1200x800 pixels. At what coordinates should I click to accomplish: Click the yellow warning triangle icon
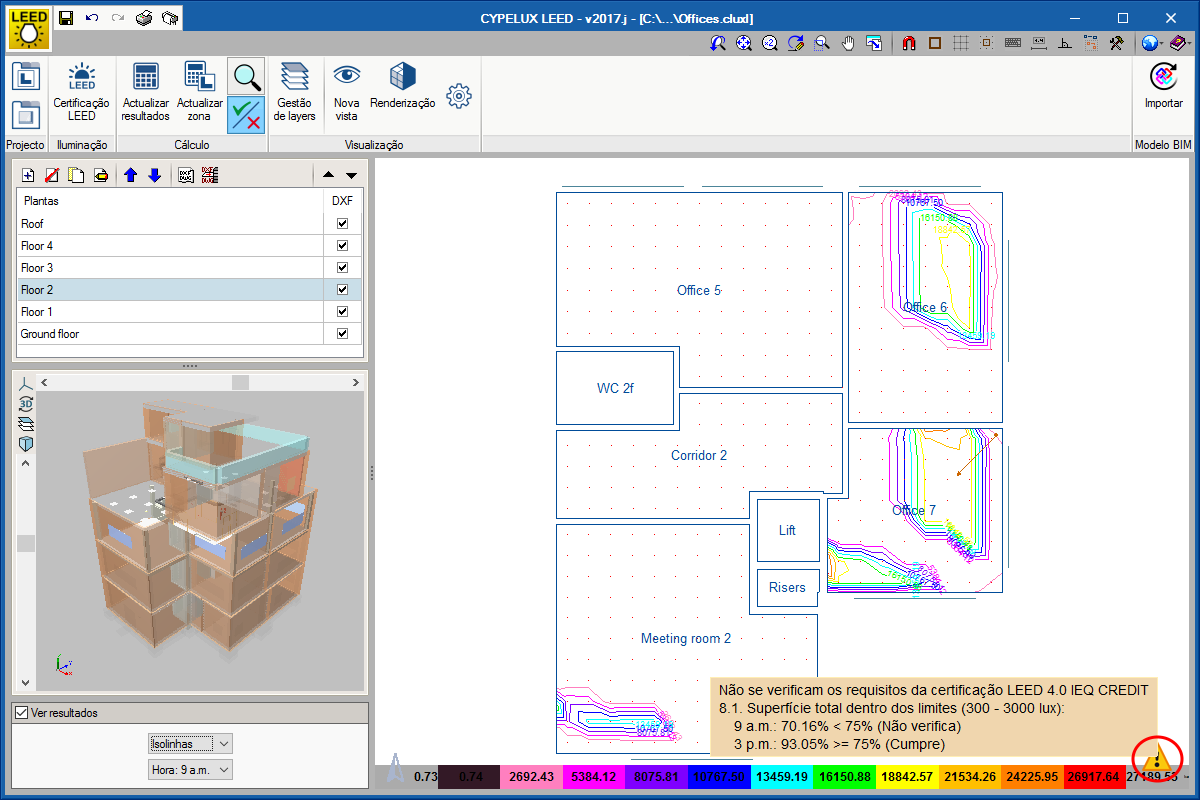click(1157, 758)
